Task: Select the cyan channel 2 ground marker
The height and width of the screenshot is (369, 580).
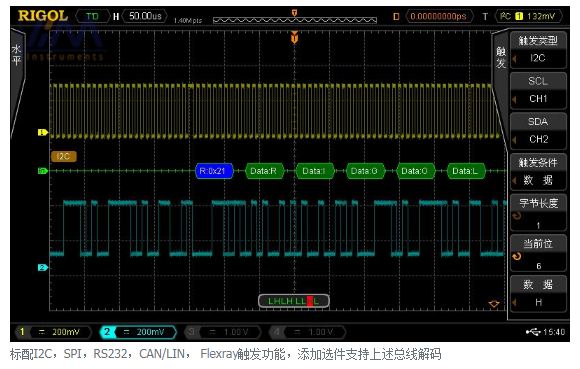Action: [x=43, y=267]
